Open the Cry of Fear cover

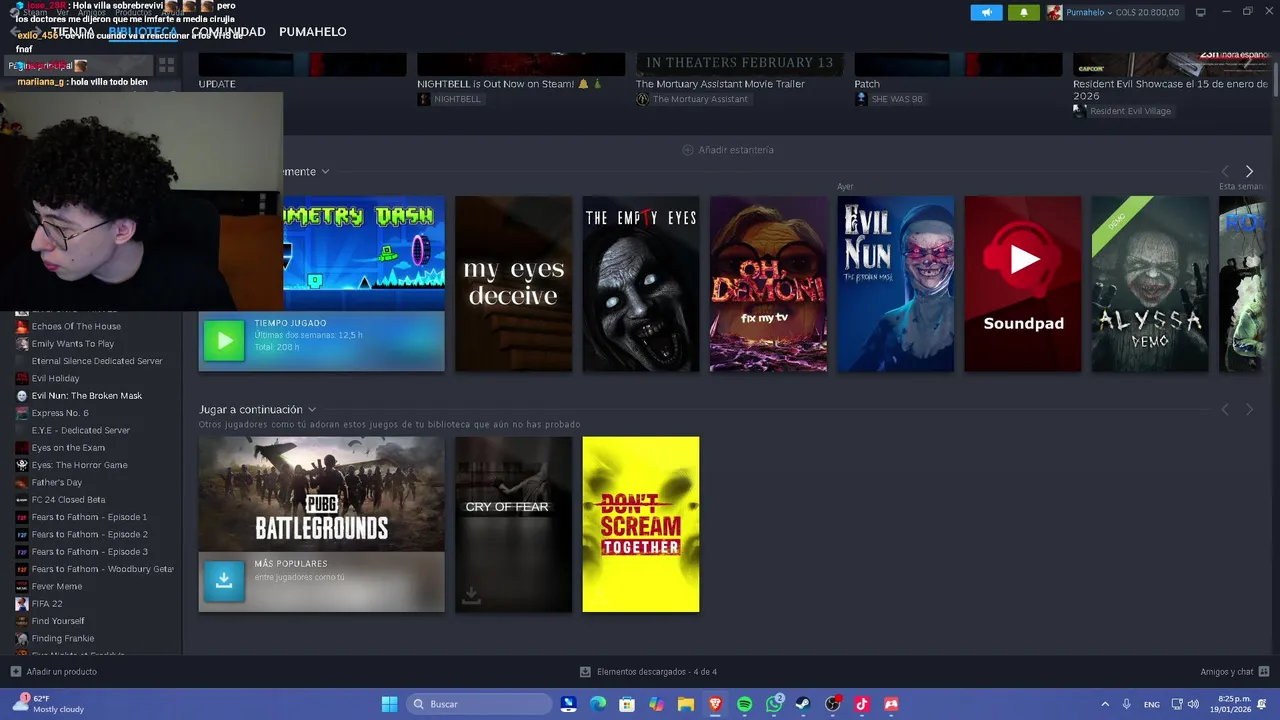pos(514,524)
